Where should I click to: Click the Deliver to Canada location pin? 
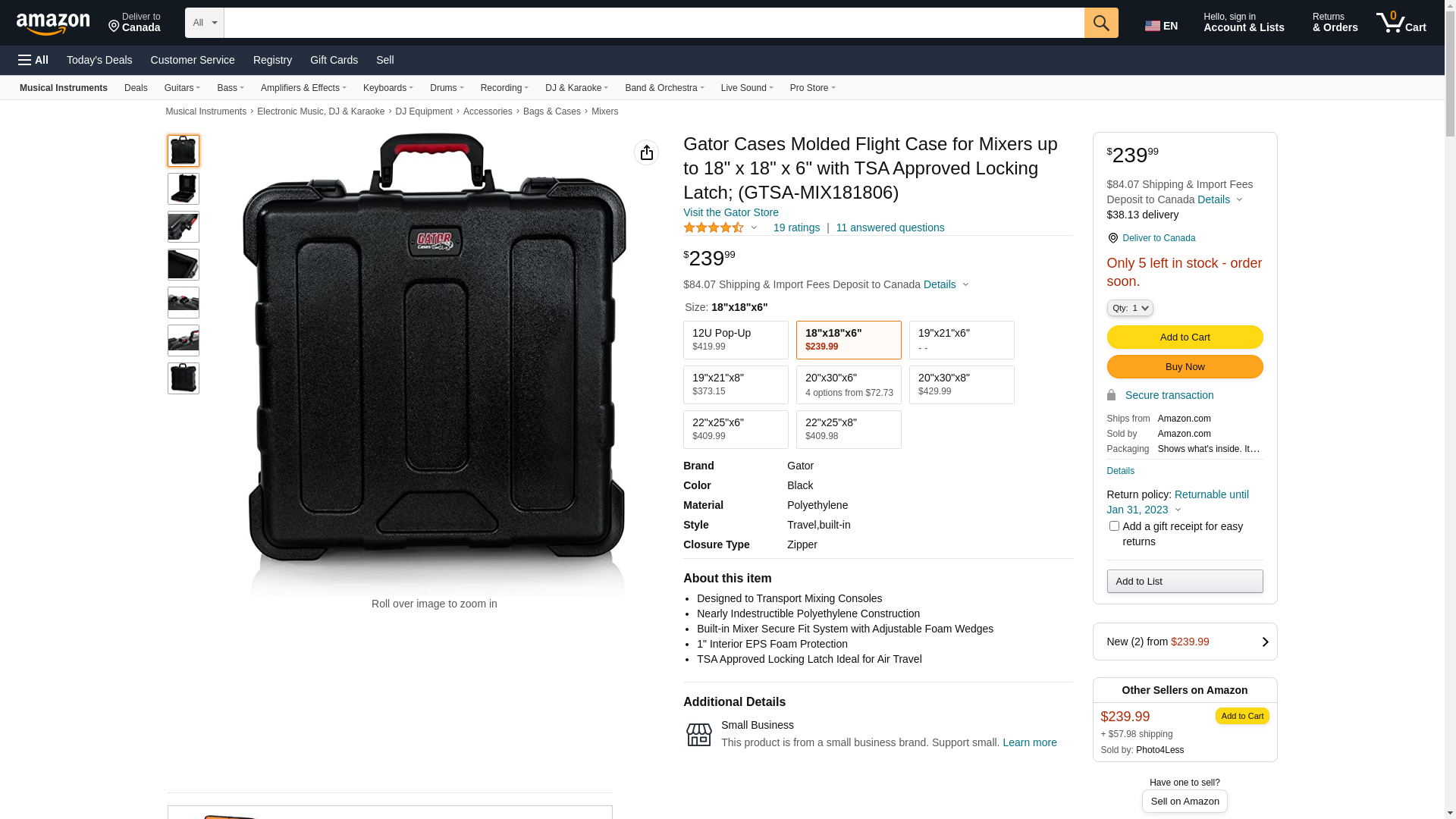(x=1113, y=238)
